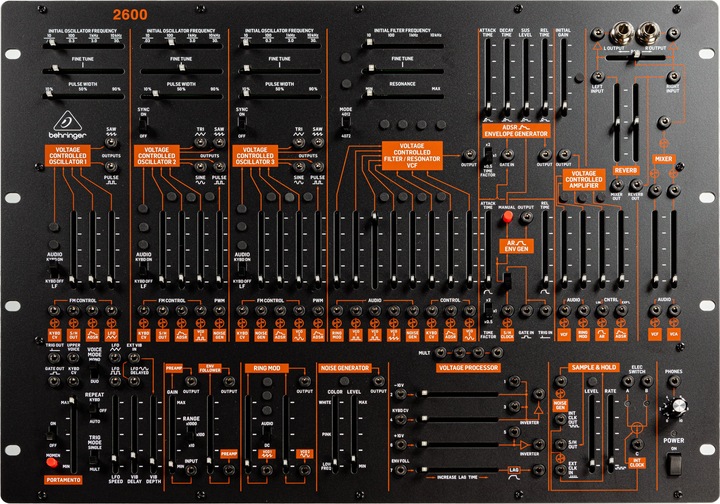Click the VCO 1 PULSE output jack
This screenshot has width=720, height=504.
111,167
